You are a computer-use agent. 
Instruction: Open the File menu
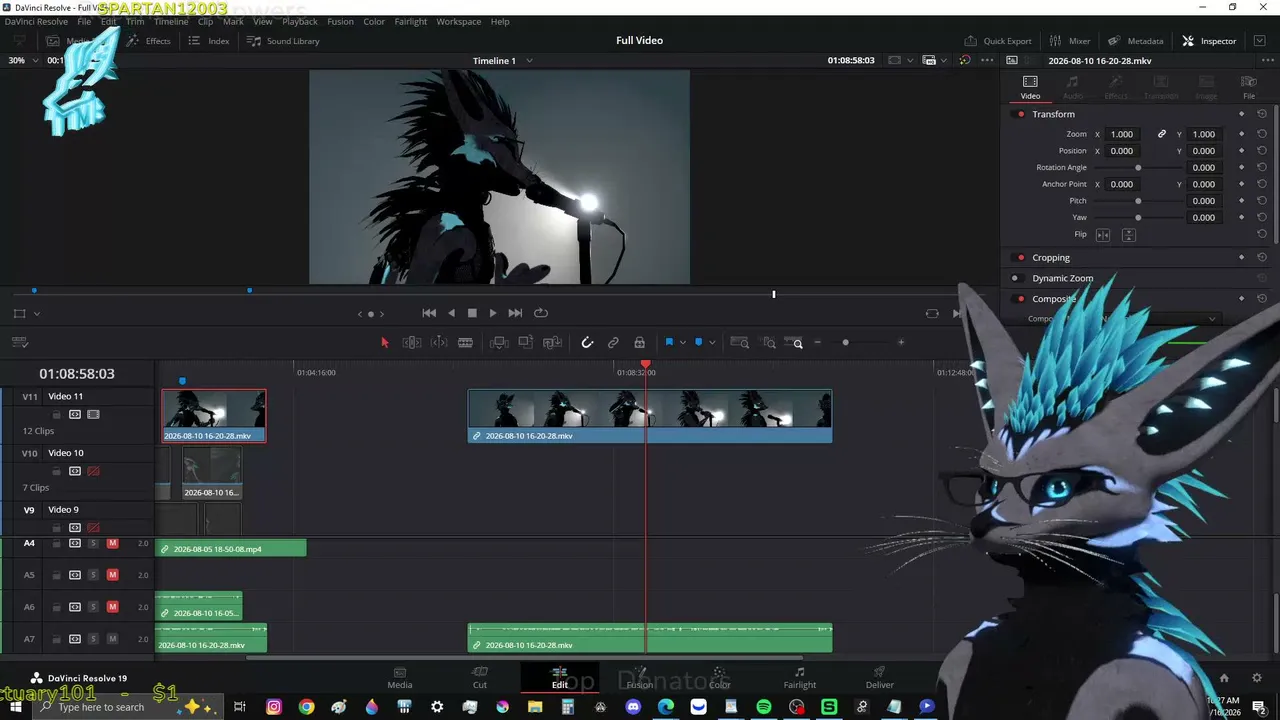(84, 21)
